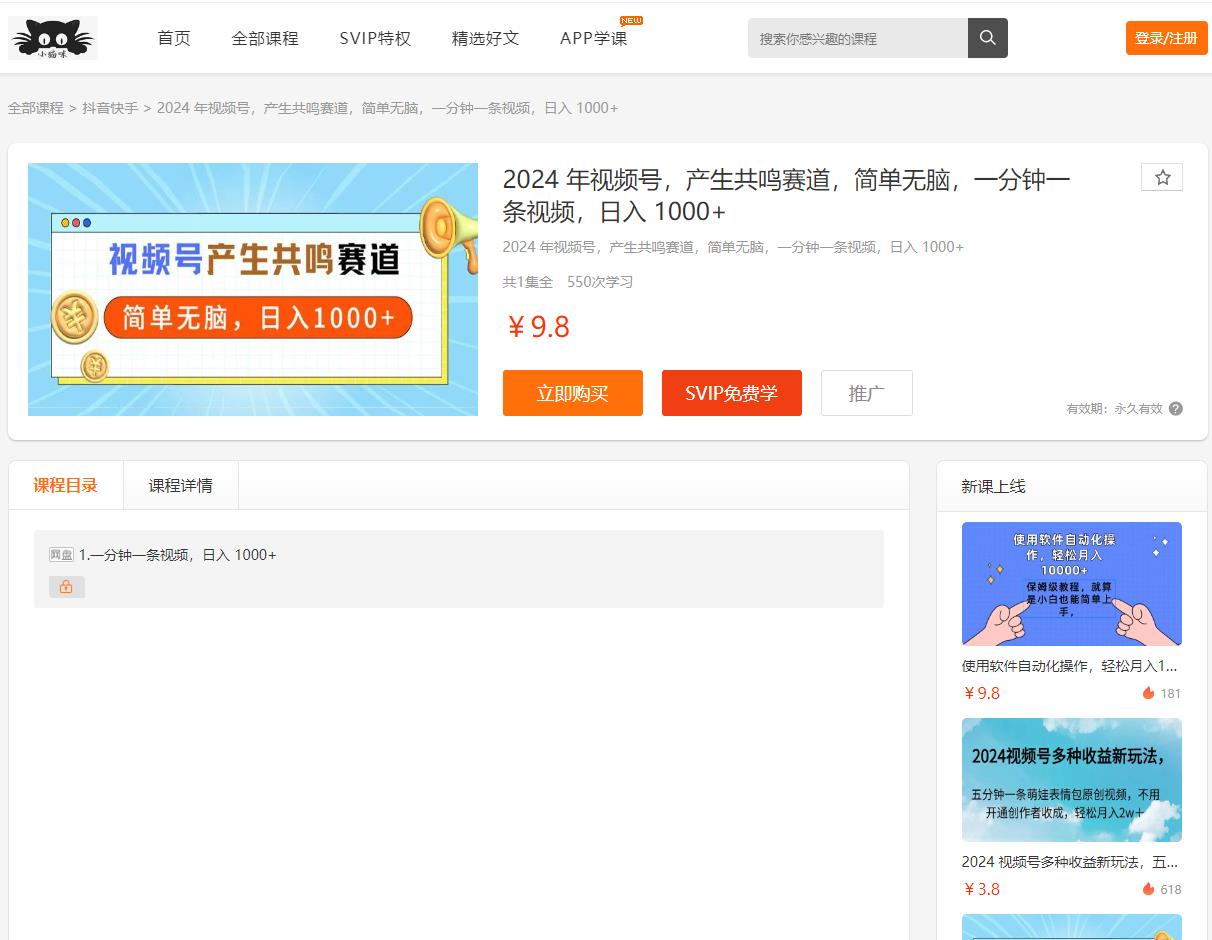The image size is (1212, 940).
Task: Click the ￥9.8 price under 使用软件自动化操作
Action: [981, 693]
